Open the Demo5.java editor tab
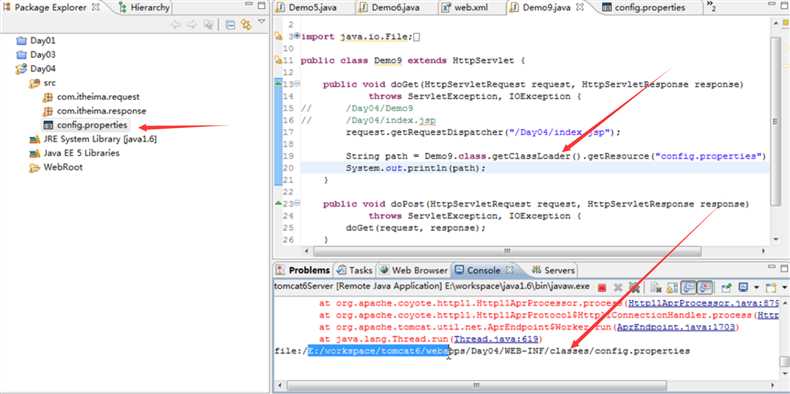Viewport: 790px width, 394px height. click(x=307, y=8)
